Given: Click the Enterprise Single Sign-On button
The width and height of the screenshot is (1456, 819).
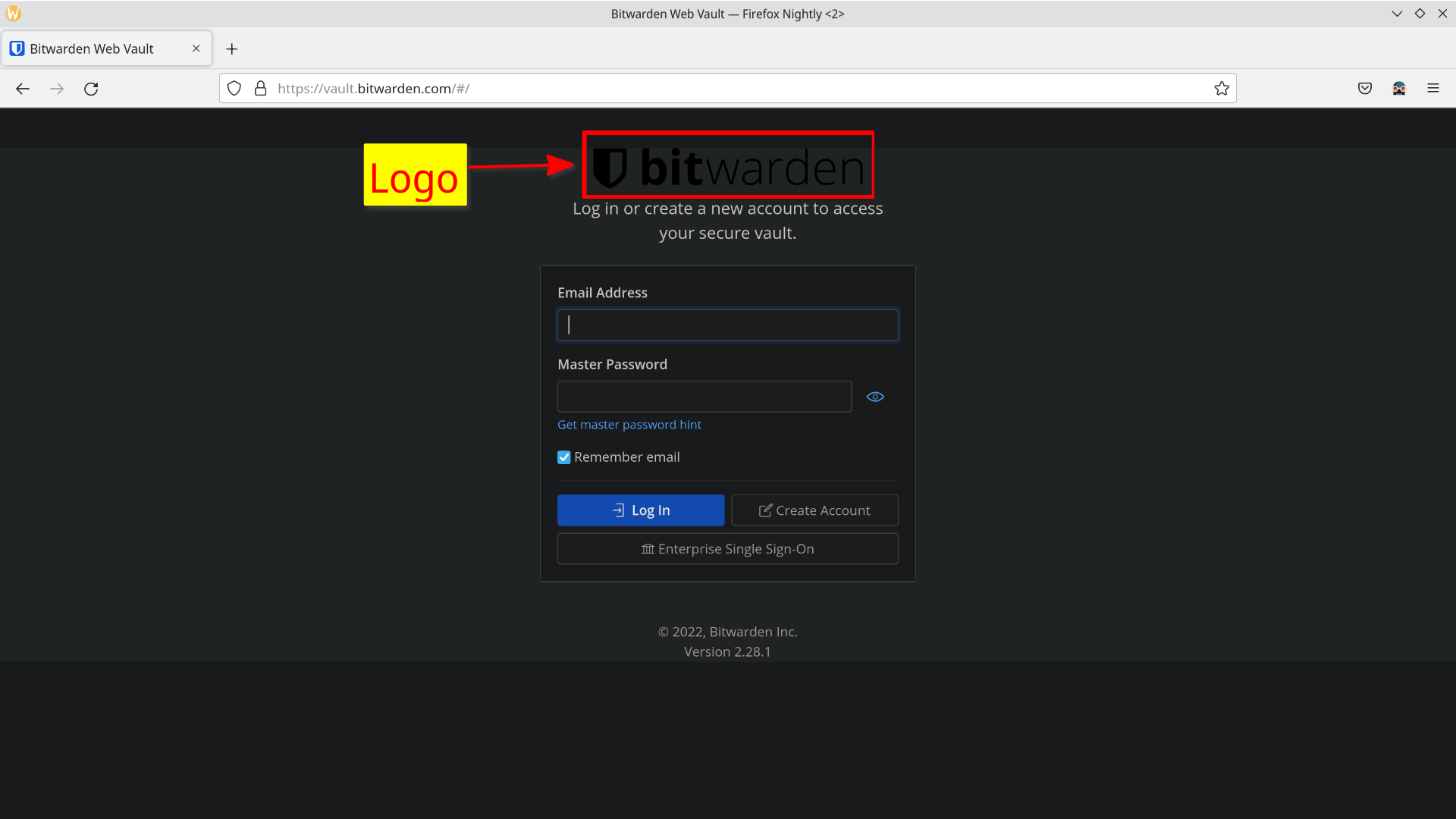Looking at the screenshot, I should coord(727,548).
